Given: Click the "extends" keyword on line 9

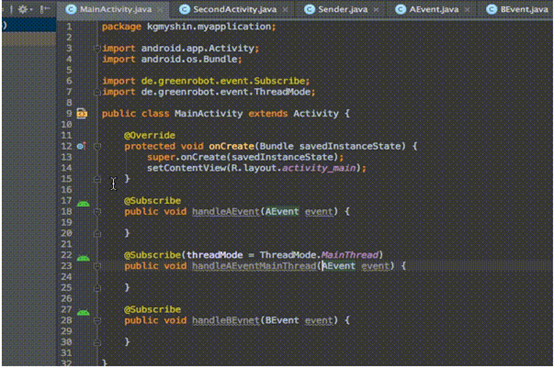Looking at the screenshot, I should click(x=268, y=114).
